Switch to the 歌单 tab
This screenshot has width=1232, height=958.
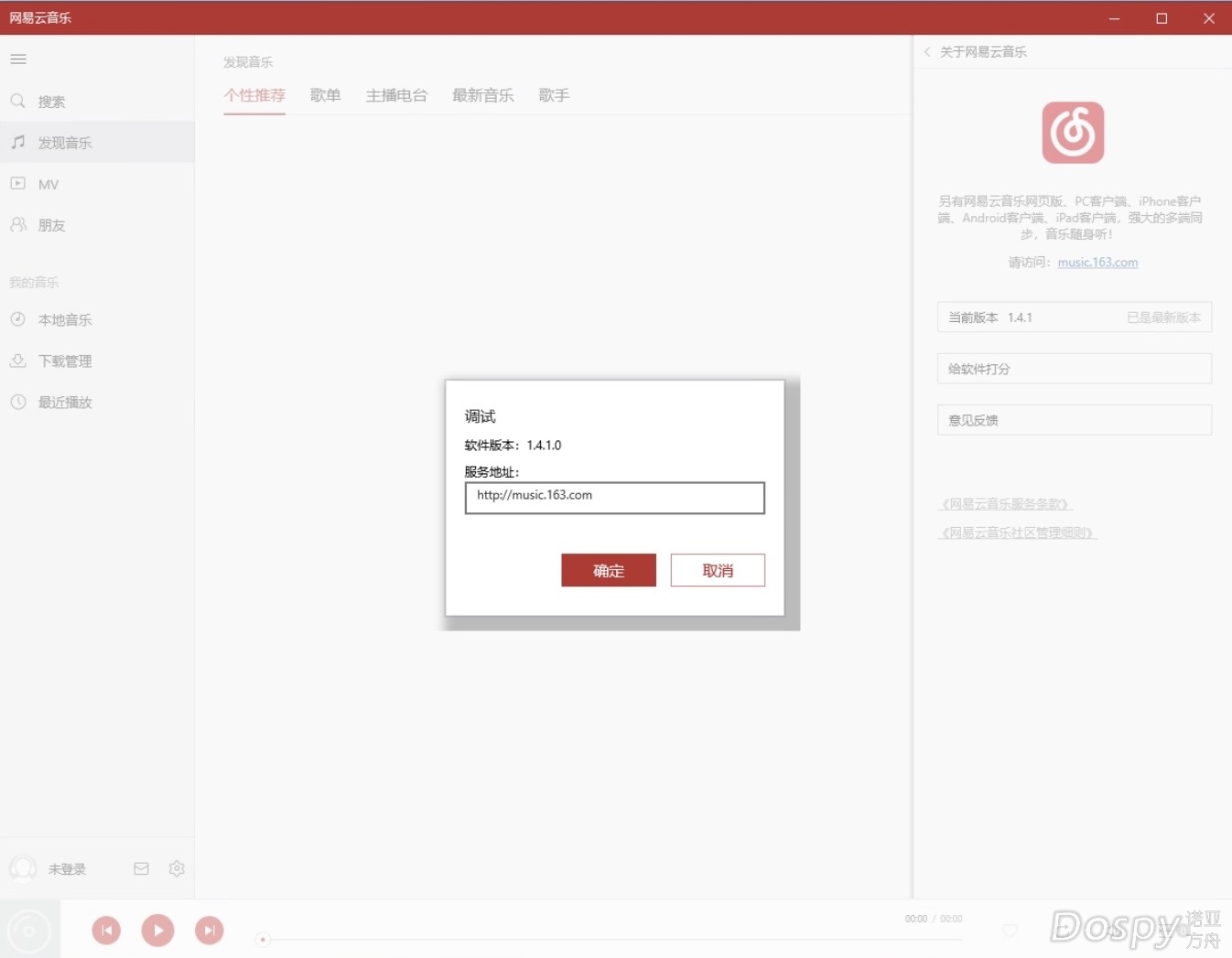click(x=325, y=95)
